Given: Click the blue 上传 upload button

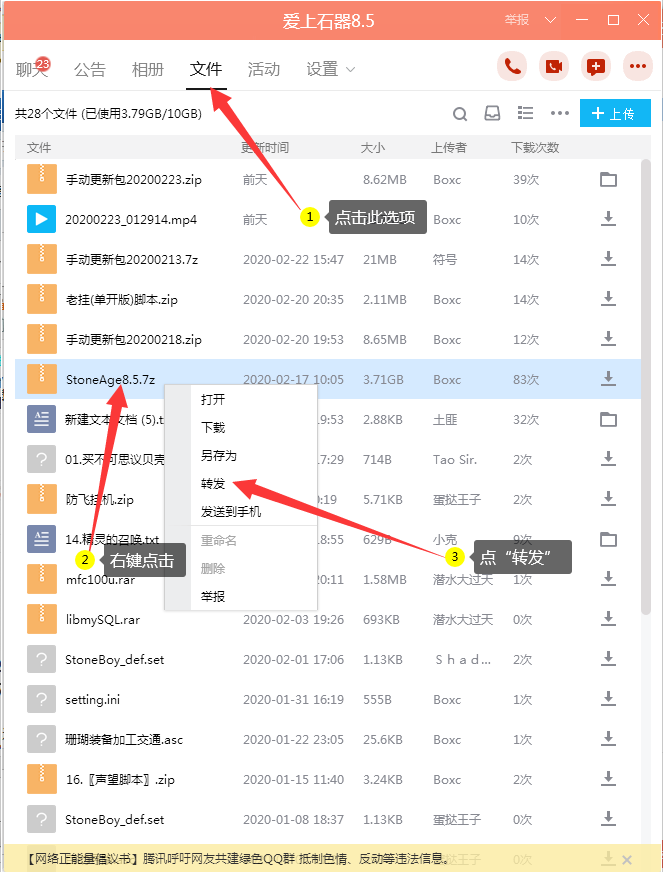Looking at the screenshot, I should point(615,113).
